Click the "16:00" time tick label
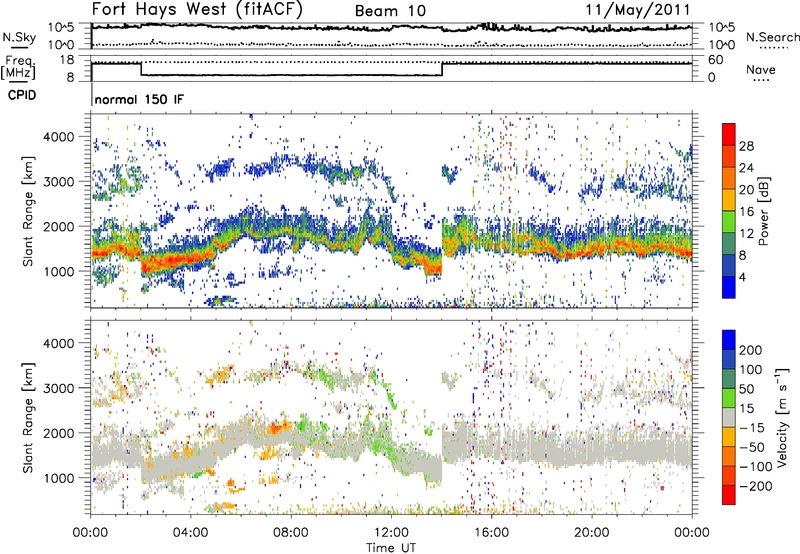The image size is (800, 554). (492, 533)
